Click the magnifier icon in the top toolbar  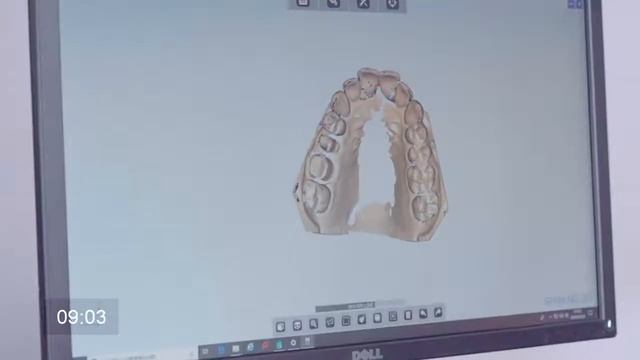333,4
